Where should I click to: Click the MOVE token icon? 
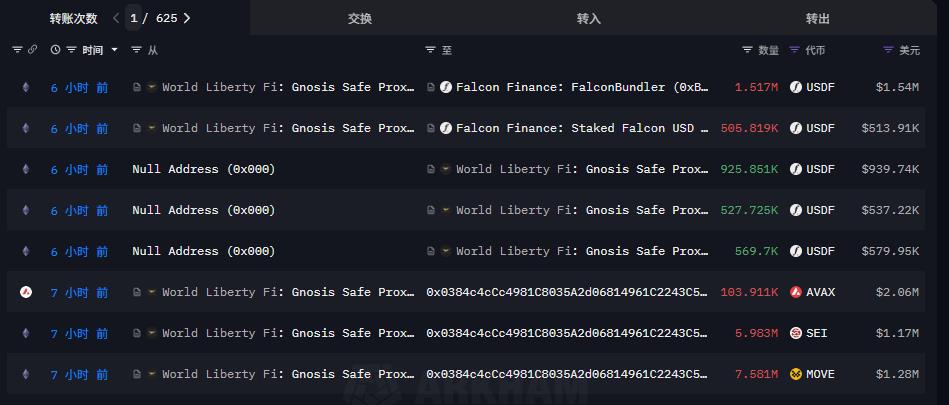796,375
